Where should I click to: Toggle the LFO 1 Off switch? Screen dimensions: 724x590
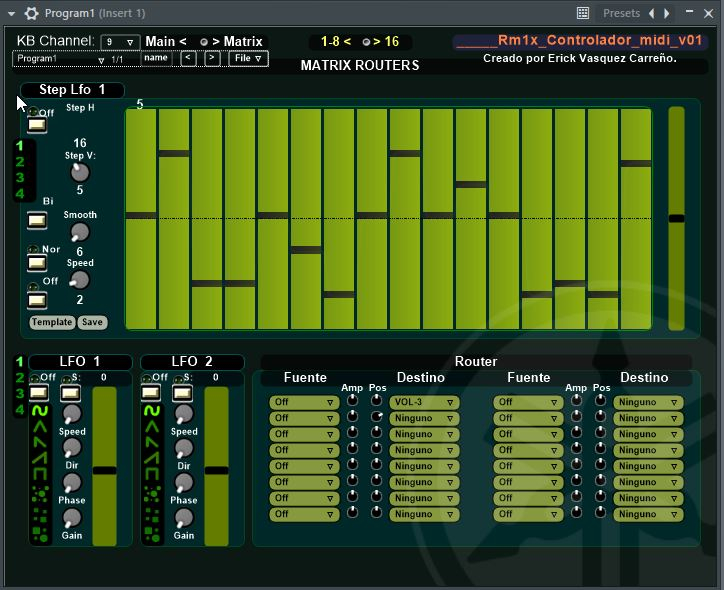pos(38,393)
